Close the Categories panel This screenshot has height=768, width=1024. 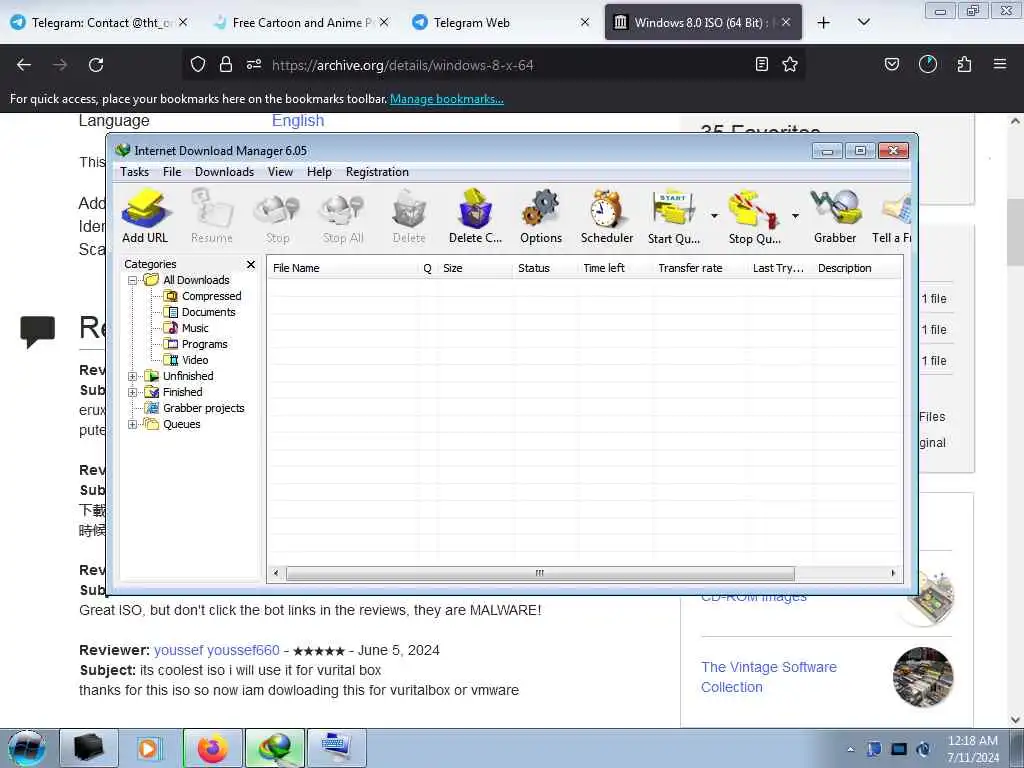[x=251, y=264]
